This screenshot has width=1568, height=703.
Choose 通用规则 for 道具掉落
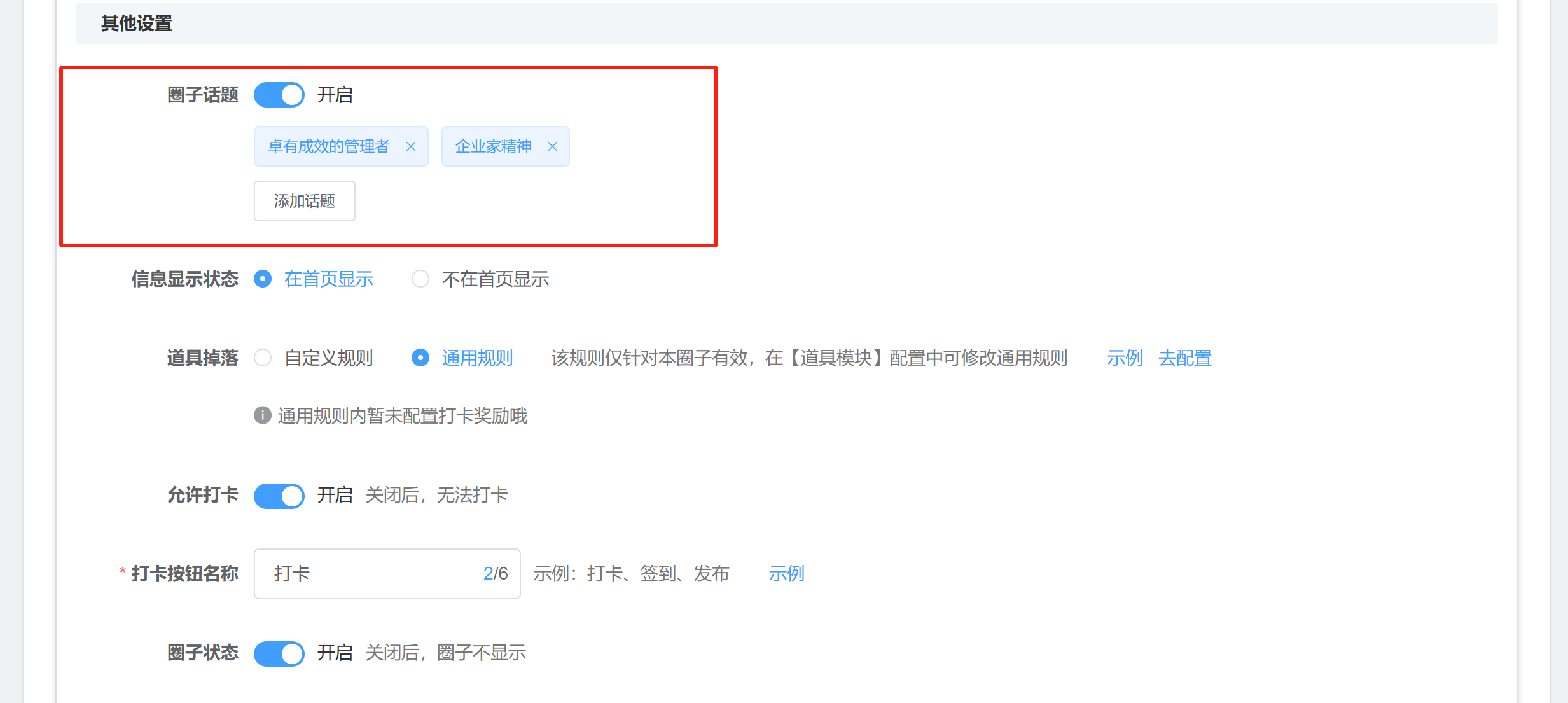[420, 358]
